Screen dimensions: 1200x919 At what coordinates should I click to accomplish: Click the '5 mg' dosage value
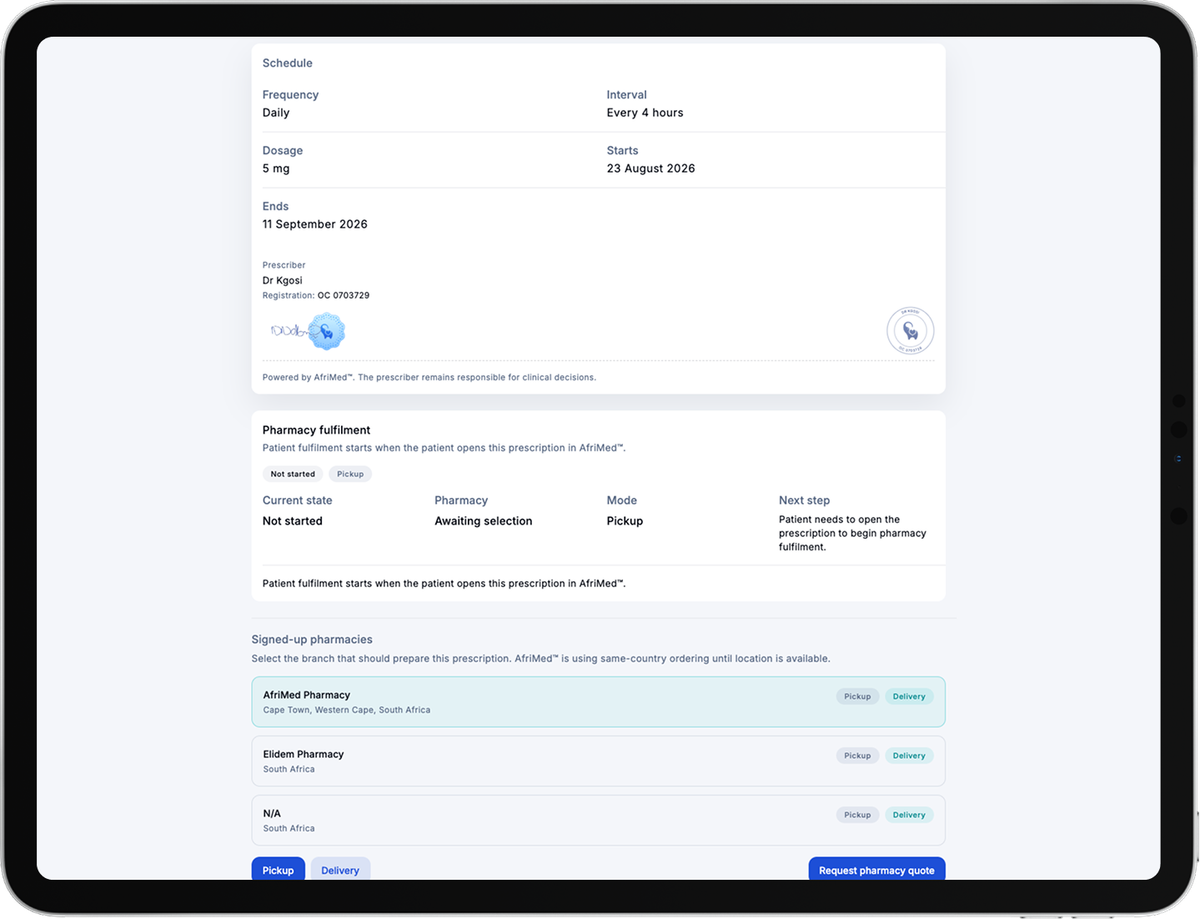pos(276,169)
